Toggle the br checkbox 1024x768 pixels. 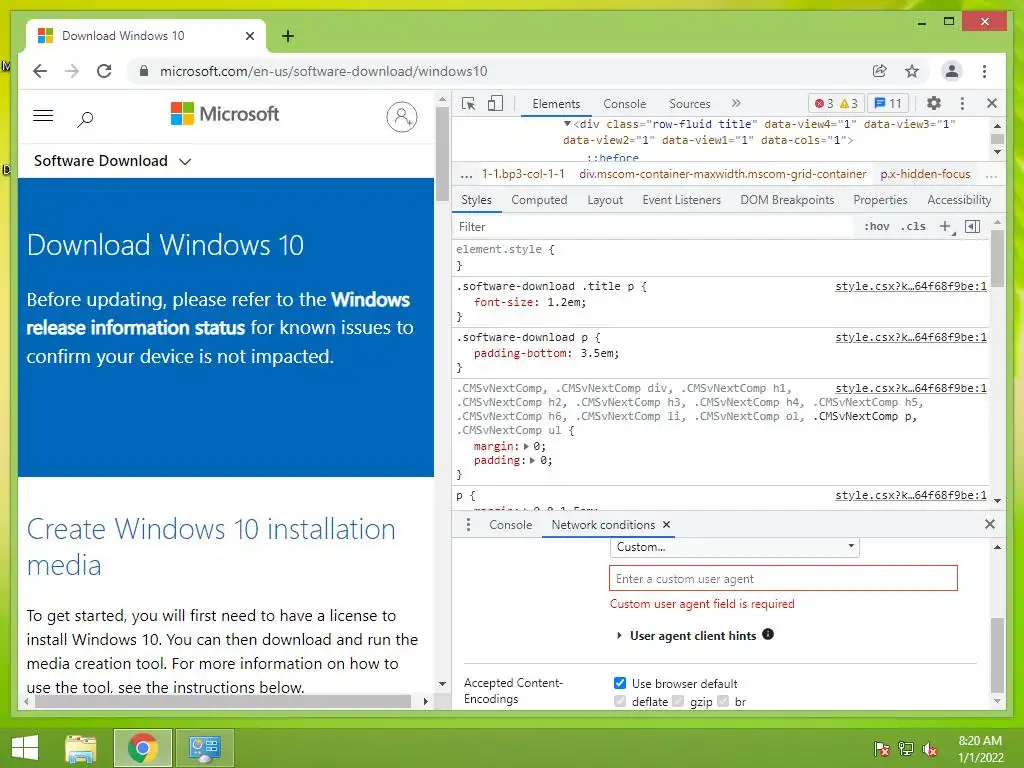(723, 701)
